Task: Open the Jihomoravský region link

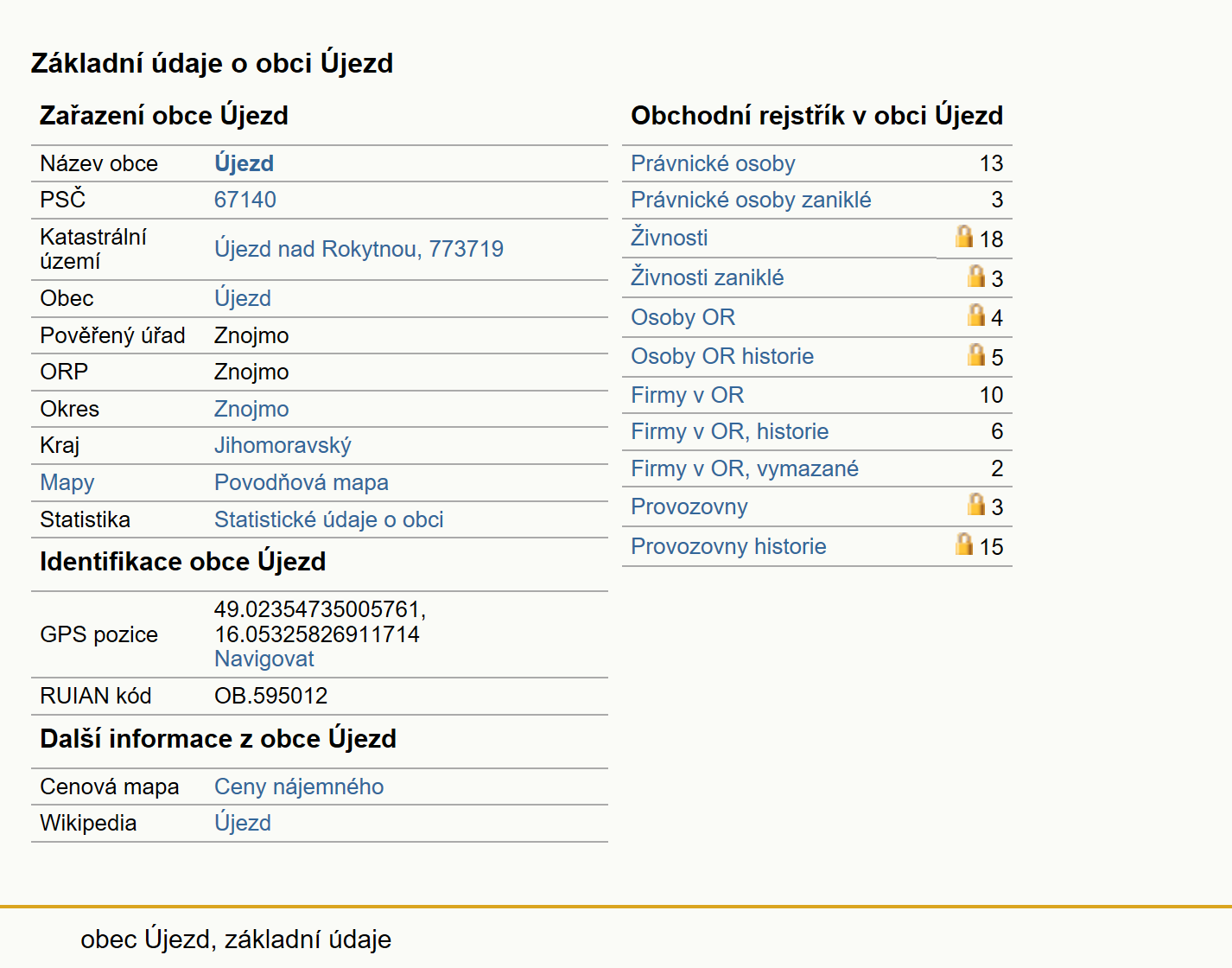Action: click(x=283, y=445)
